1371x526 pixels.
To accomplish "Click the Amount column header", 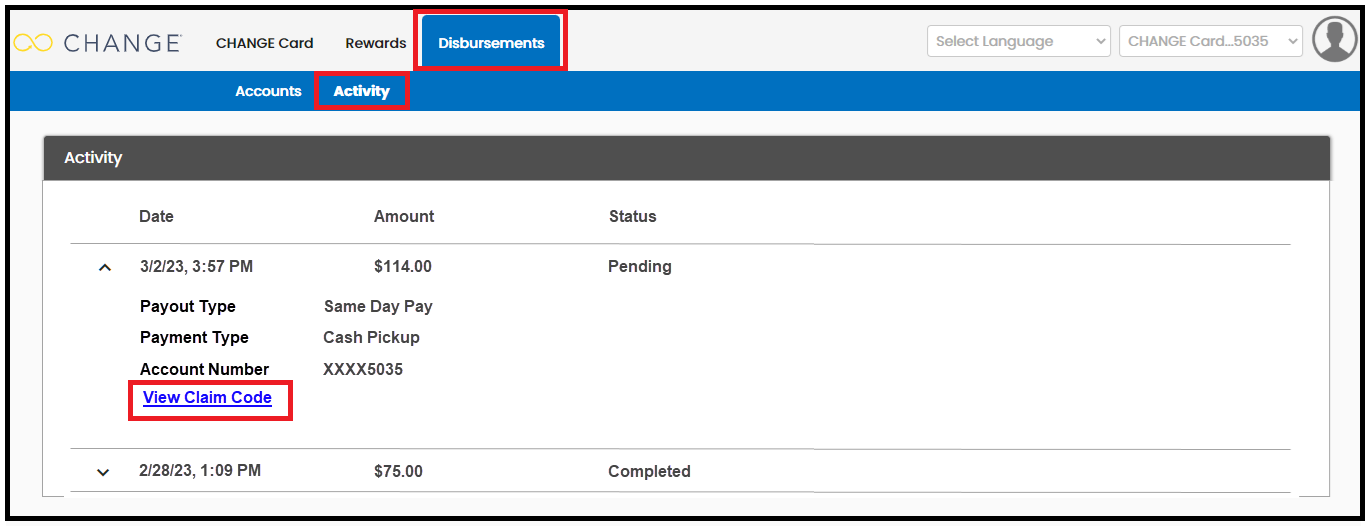I will (x=404, y=216).
